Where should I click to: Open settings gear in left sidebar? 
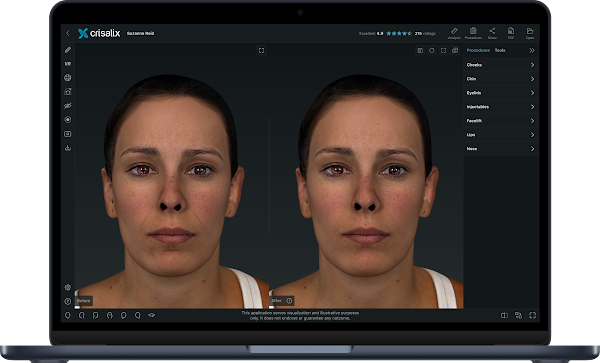click(x=68, y=287)
